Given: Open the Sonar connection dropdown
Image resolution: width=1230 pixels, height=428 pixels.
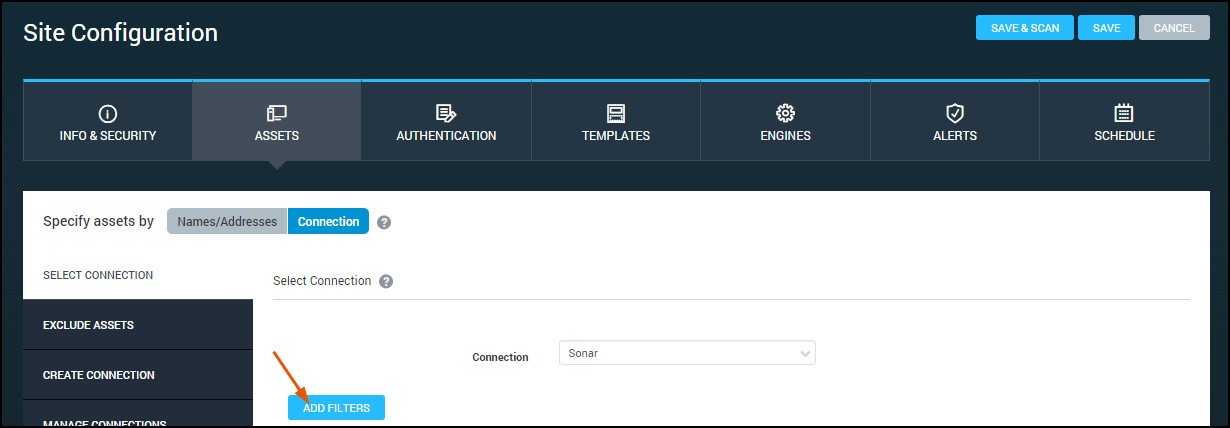Looking at the screenshot, I should [687, 353].
